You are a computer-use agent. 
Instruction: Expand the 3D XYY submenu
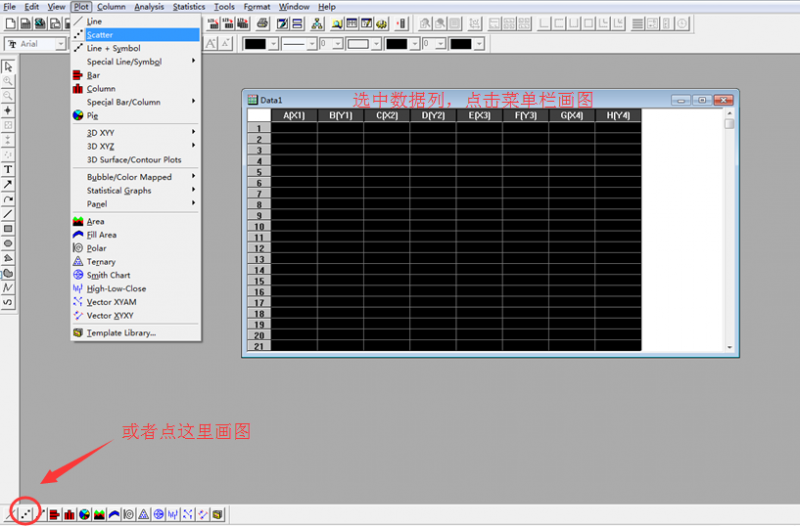click(135, 132)
